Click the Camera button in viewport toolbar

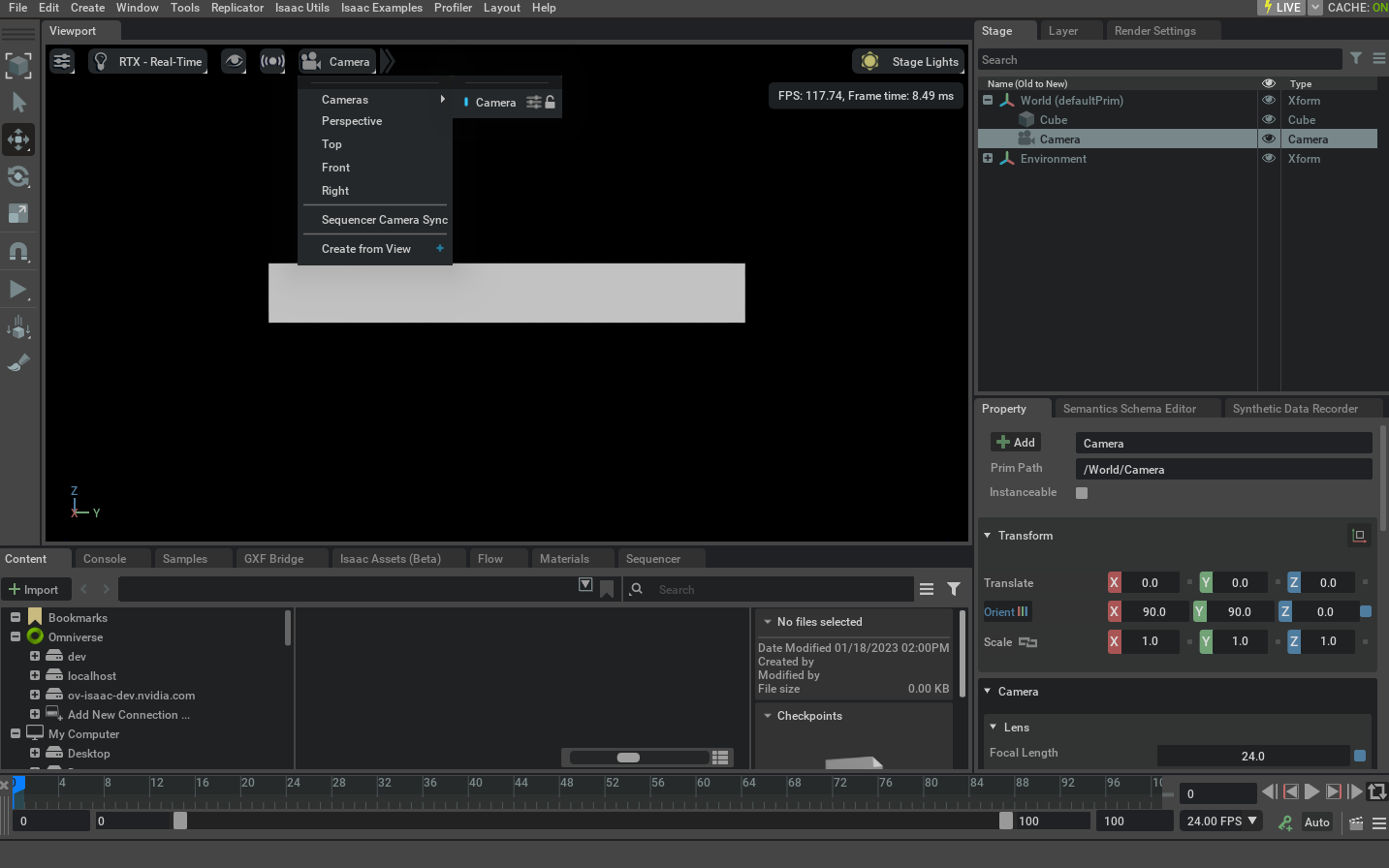click(336, 61)
